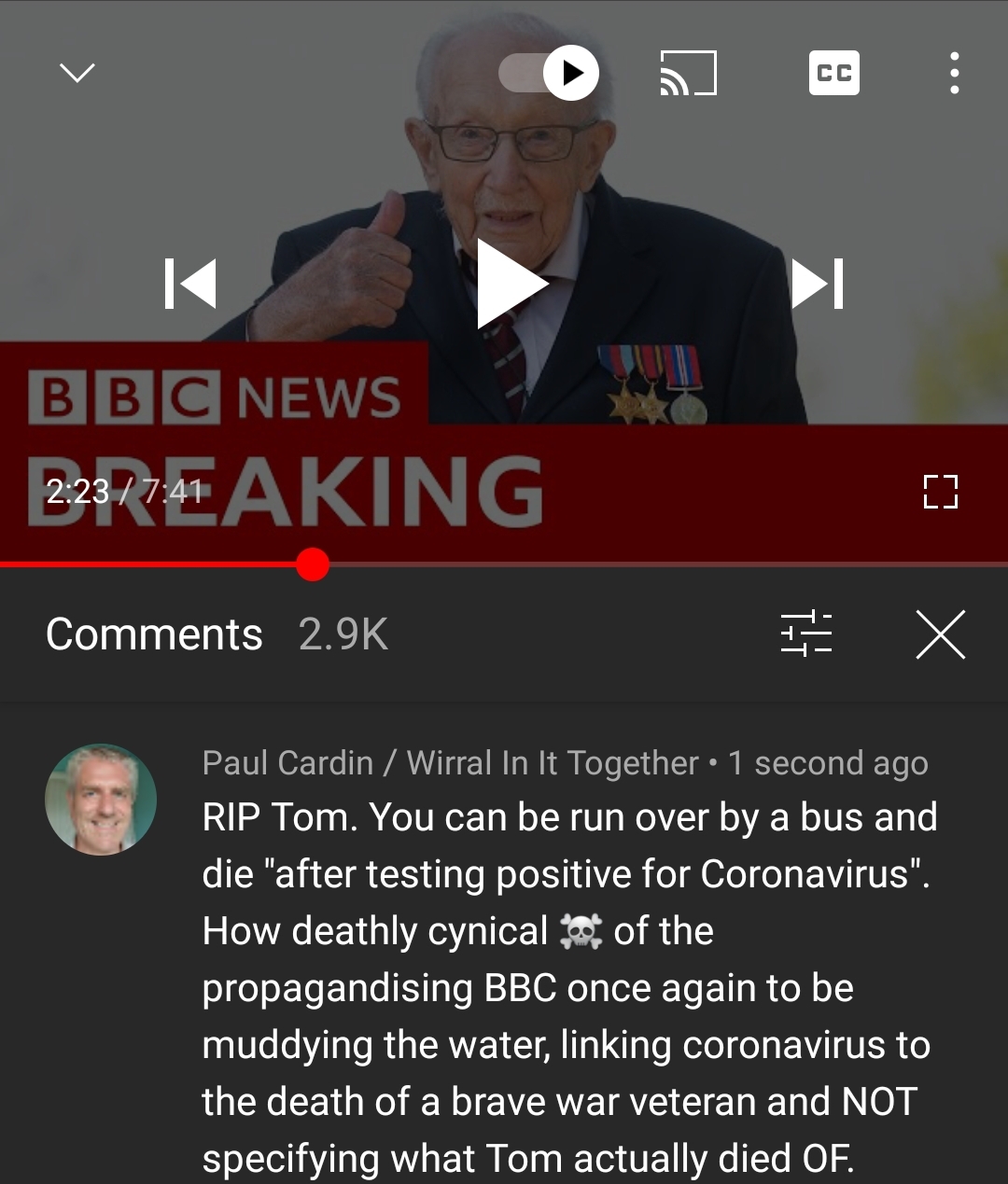Image resolution: width=1008 pixels, height=1184 pixels.
Task: Open the comment sort options icon
Action: tap(806, 634)
